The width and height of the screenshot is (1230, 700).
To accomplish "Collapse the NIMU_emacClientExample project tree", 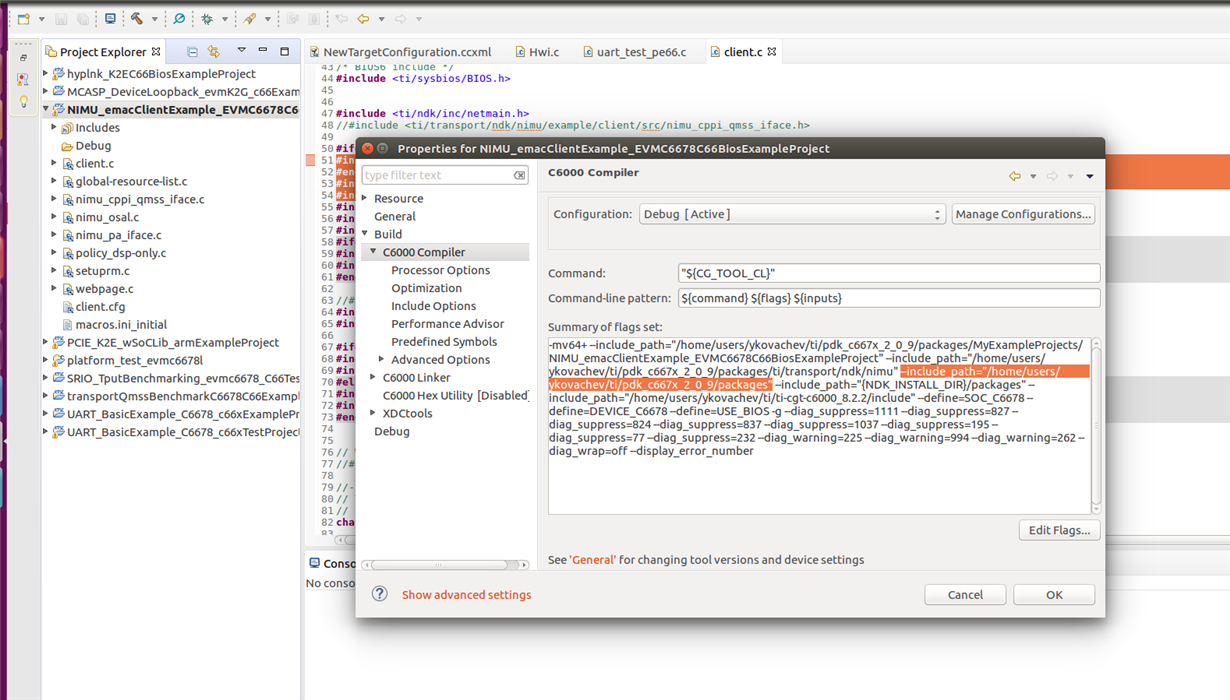I will 46,110.
